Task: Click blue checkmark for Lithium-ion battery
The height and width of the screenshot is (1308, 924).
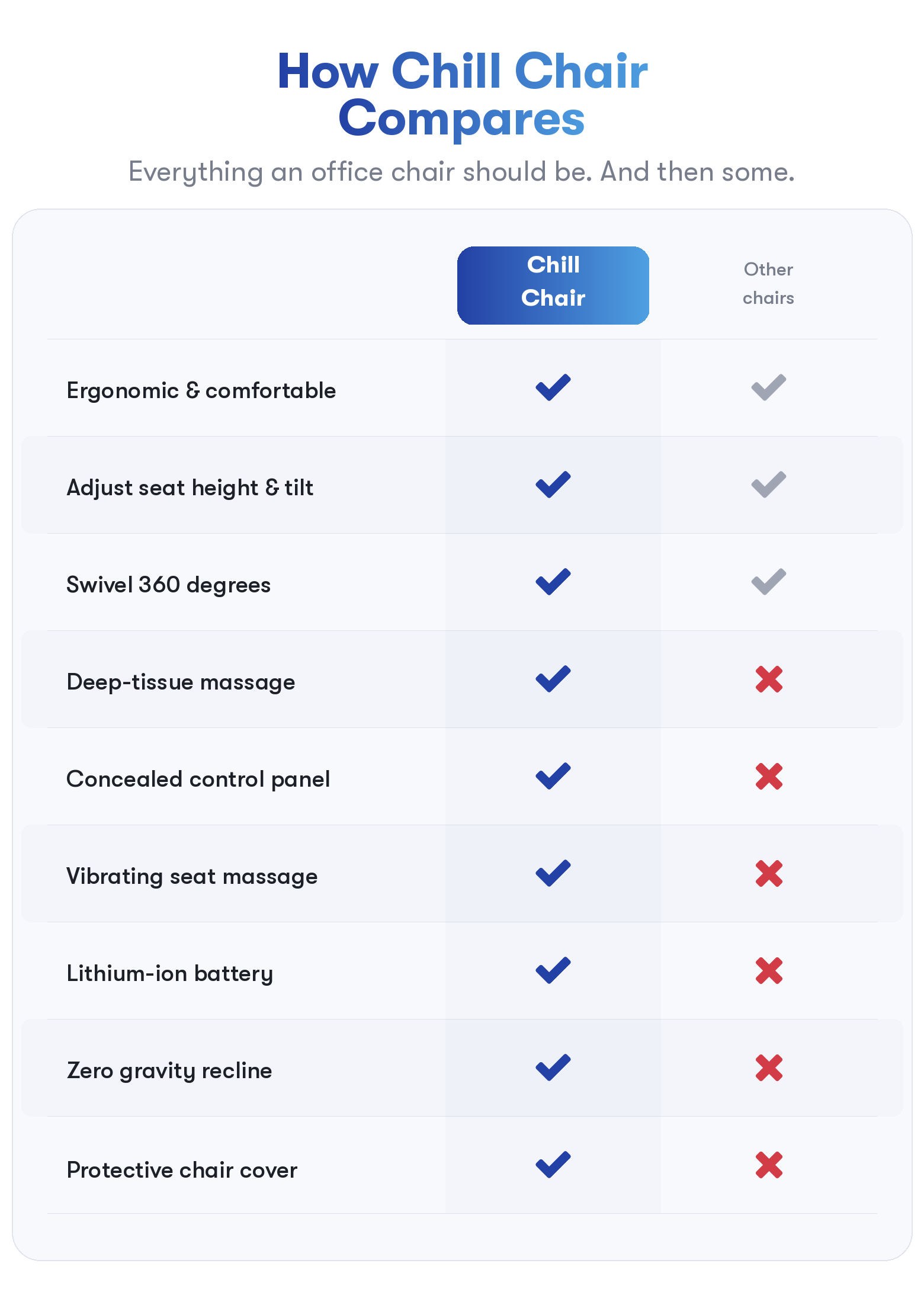Action: coord(553,971)
